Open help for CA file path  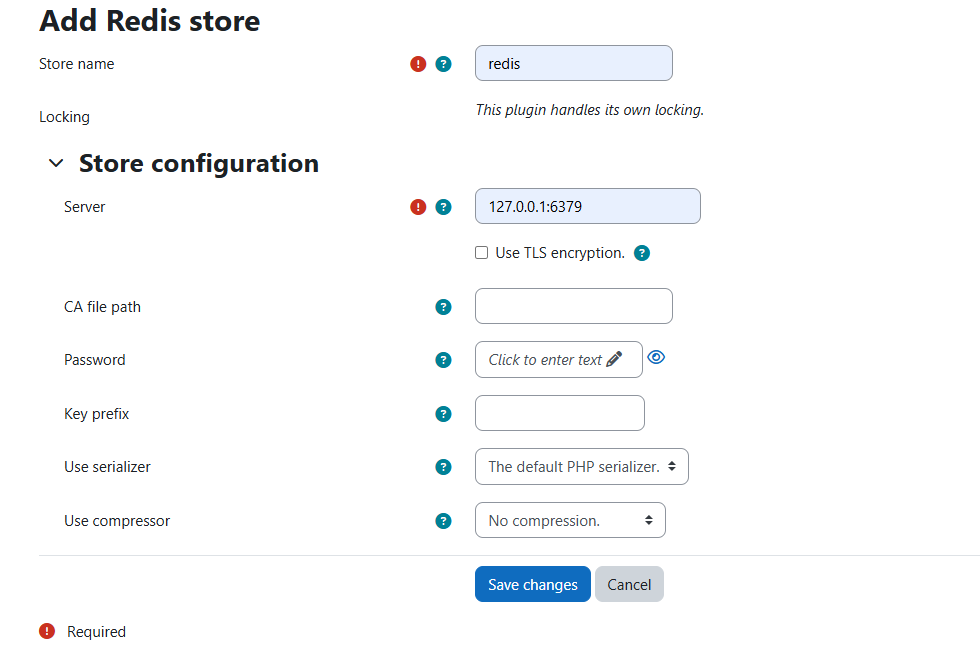point(443,307)
